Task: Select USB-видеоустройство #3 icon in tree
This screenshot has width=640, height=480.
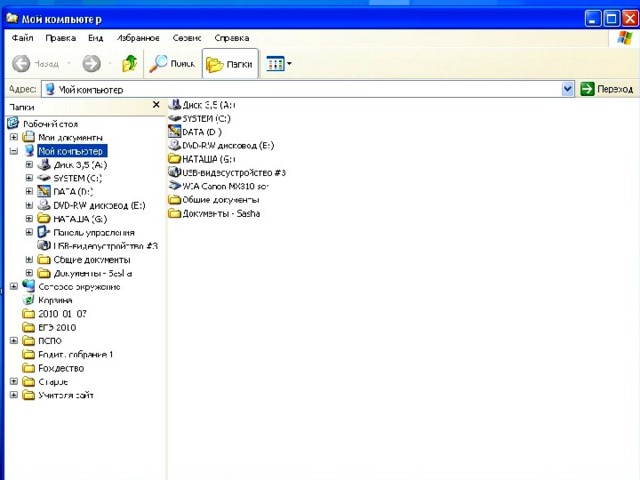Action: 44,245
